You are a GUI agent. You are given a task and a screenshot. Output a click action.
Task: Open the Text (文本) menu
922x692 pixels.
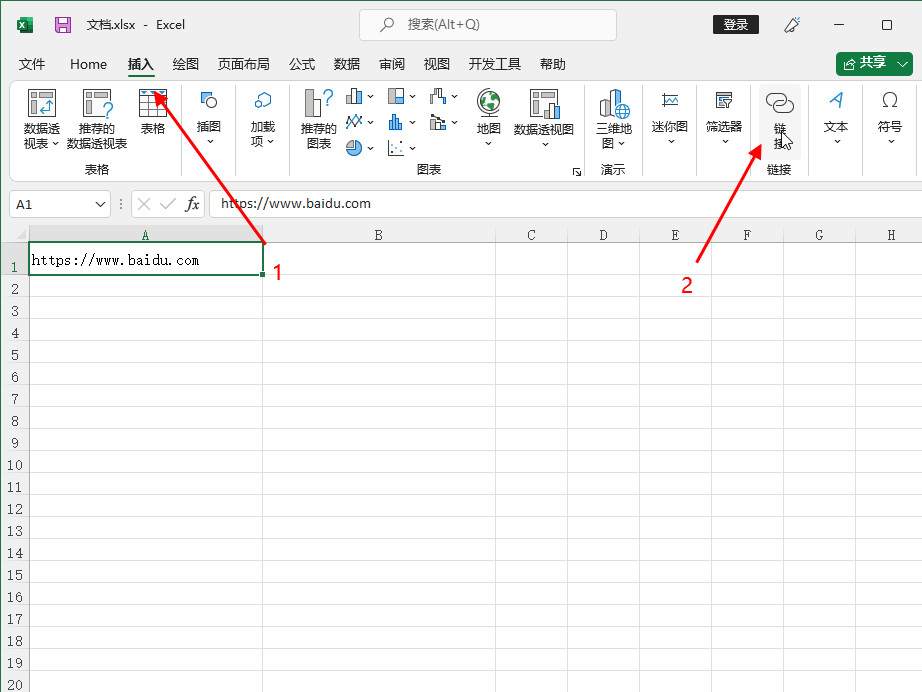[x=836, y=118]
